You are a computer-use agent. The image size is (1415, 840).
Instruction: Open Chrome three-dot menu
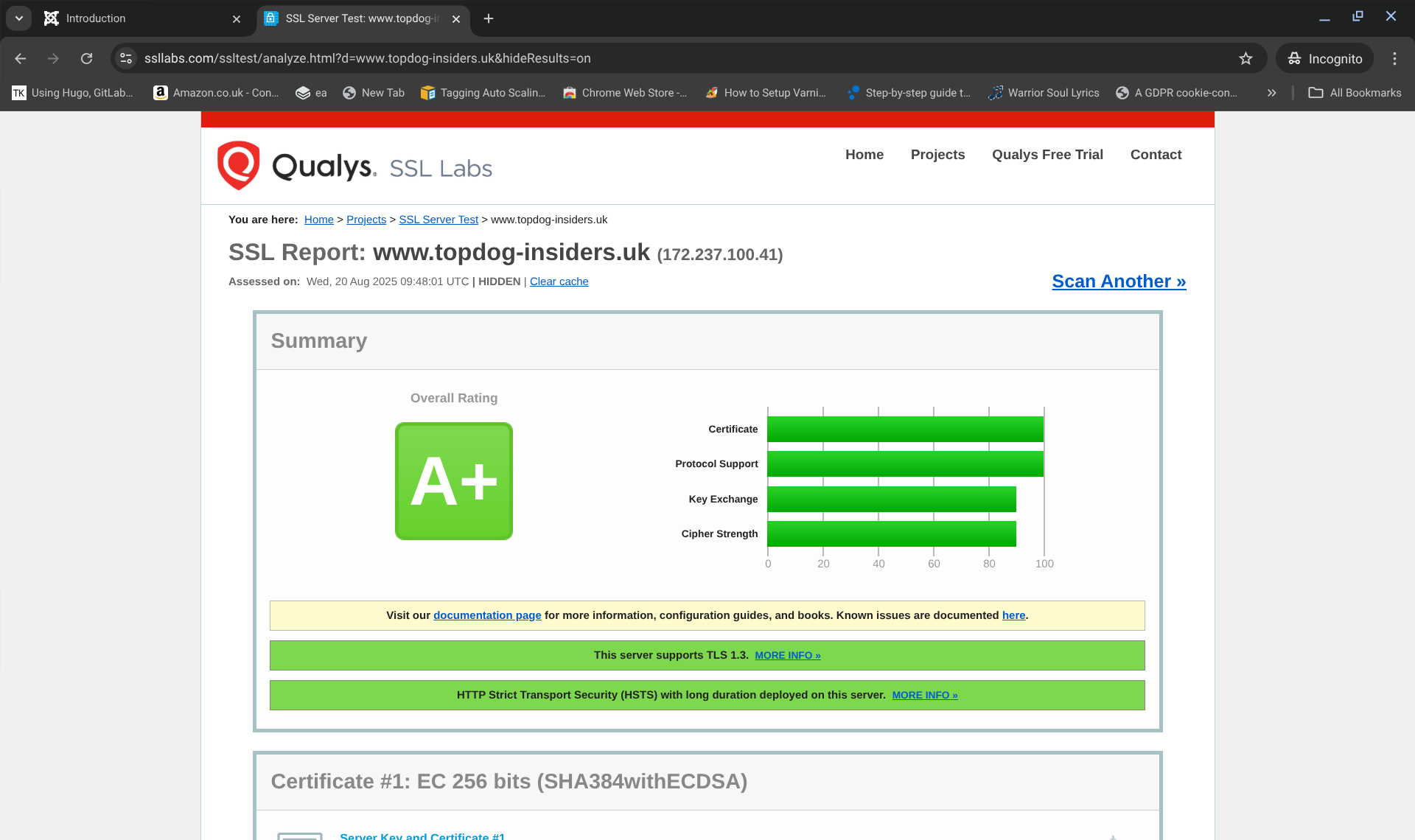pos(1394,58)
